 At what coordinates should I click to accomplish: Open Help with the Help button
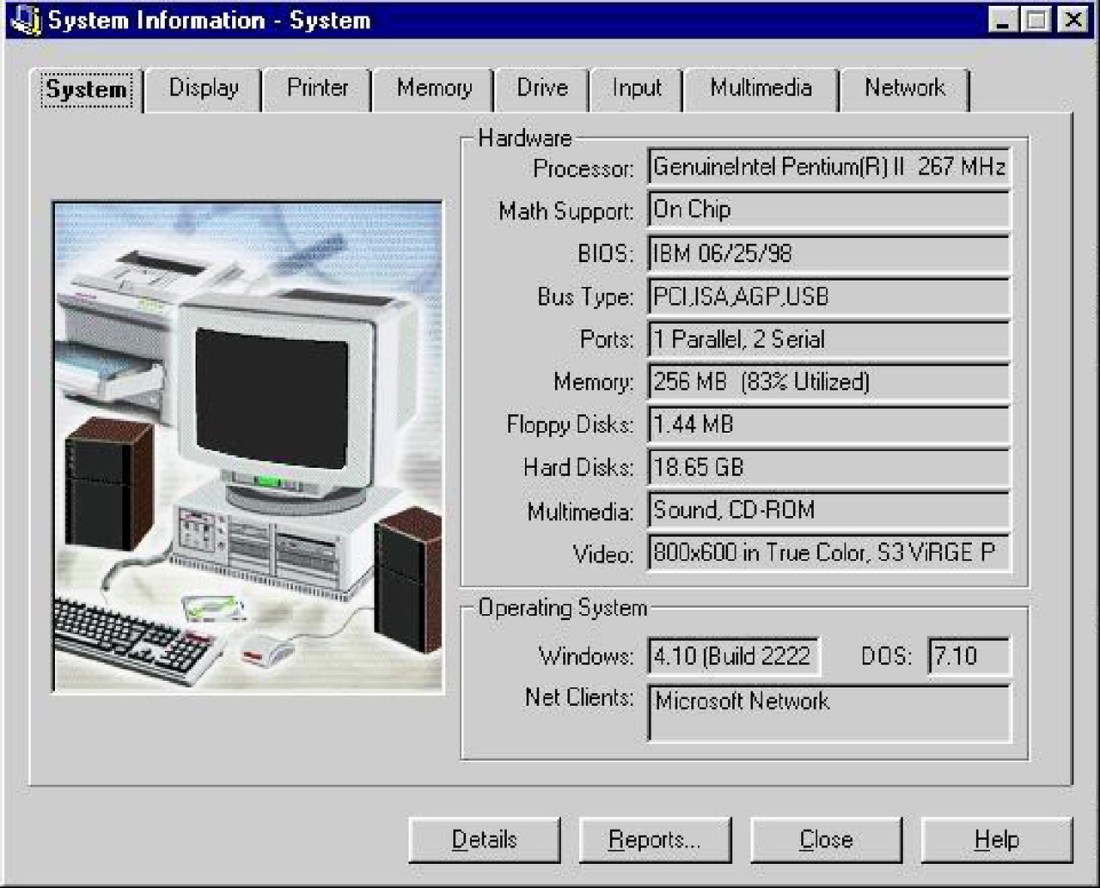(996, 840)
